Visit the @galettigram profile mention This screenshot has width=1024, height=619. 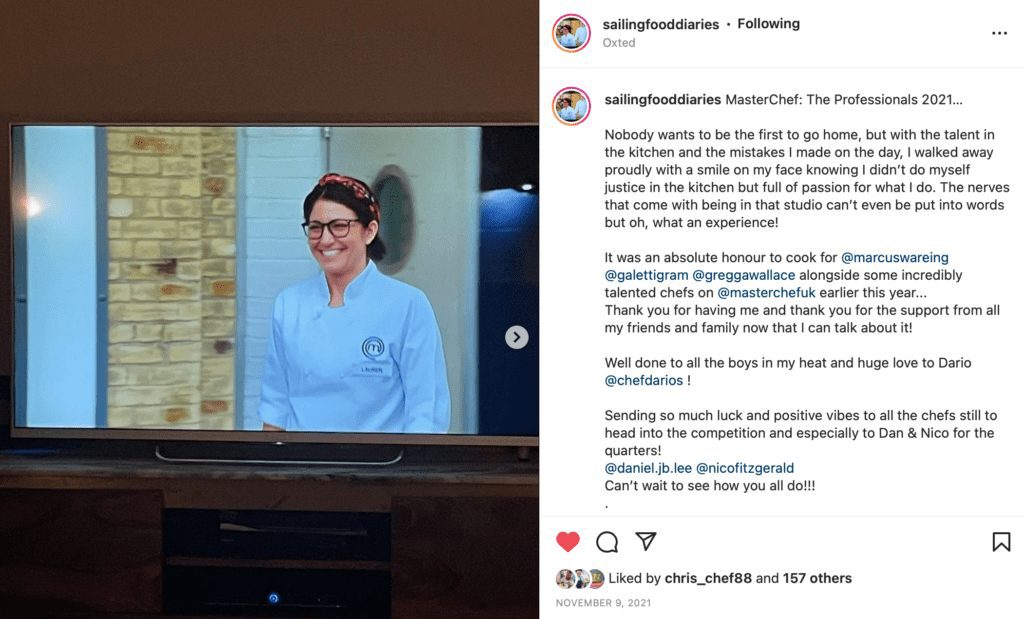click(x=646, y=275)
